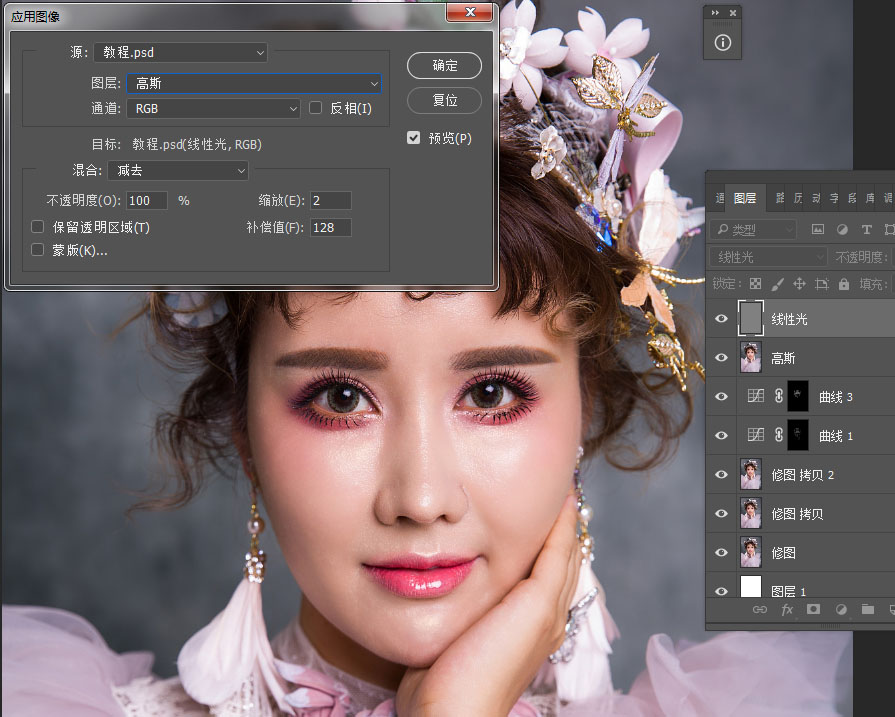Screen dimensions: 895x717
Task: Switch to the 字符 tab
Action: 834,198
